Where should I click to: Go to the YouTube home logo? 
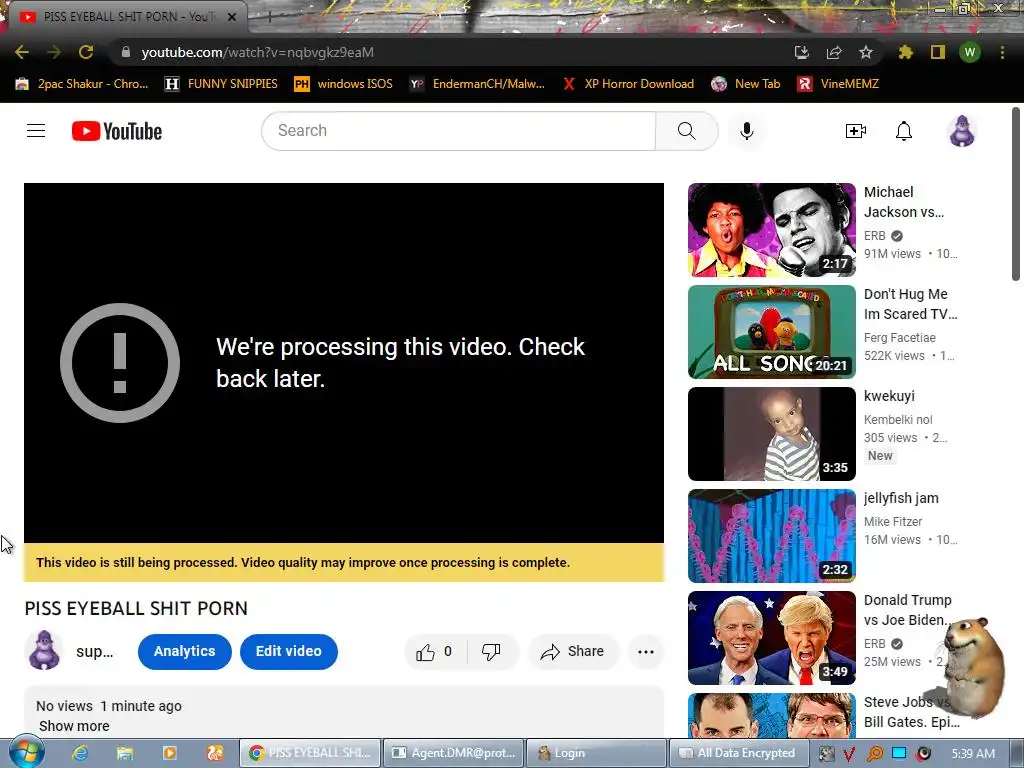coord(117,131)
